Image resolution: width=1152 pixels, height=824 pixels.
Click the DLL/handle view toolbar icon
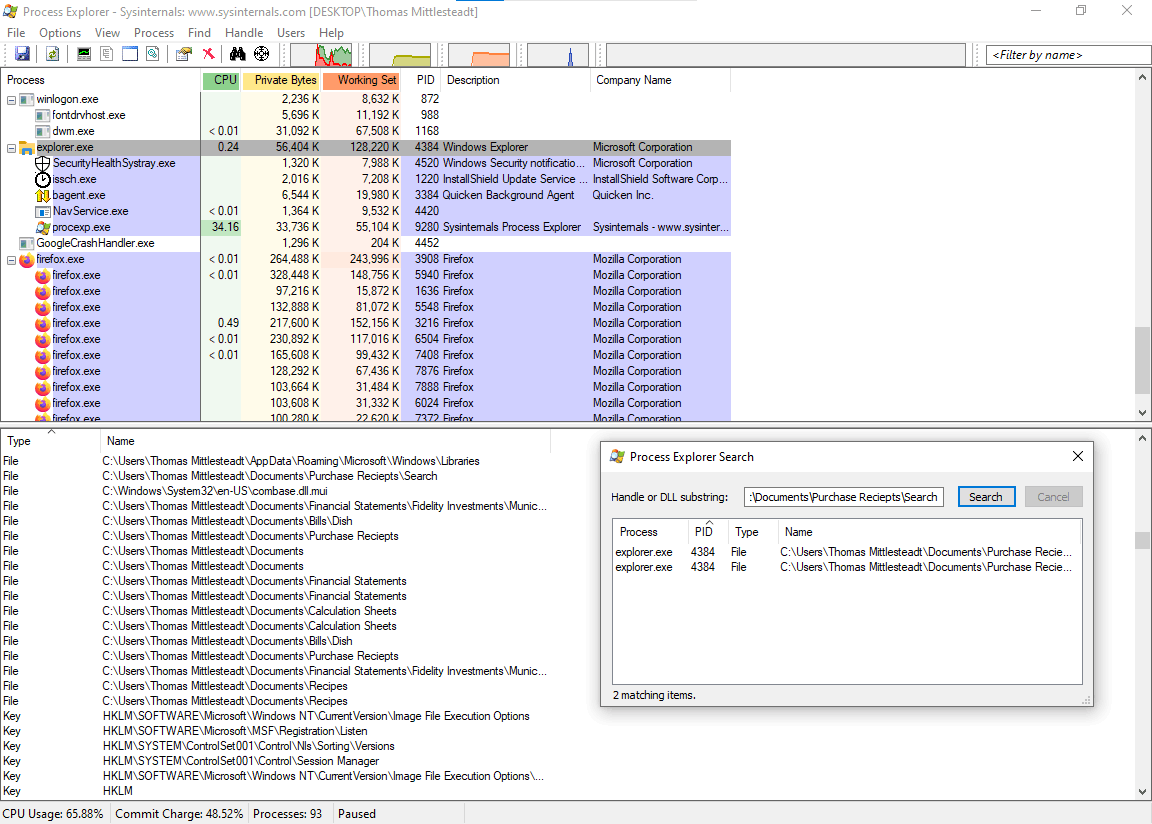pyautogui.click(x=153, y=54)
